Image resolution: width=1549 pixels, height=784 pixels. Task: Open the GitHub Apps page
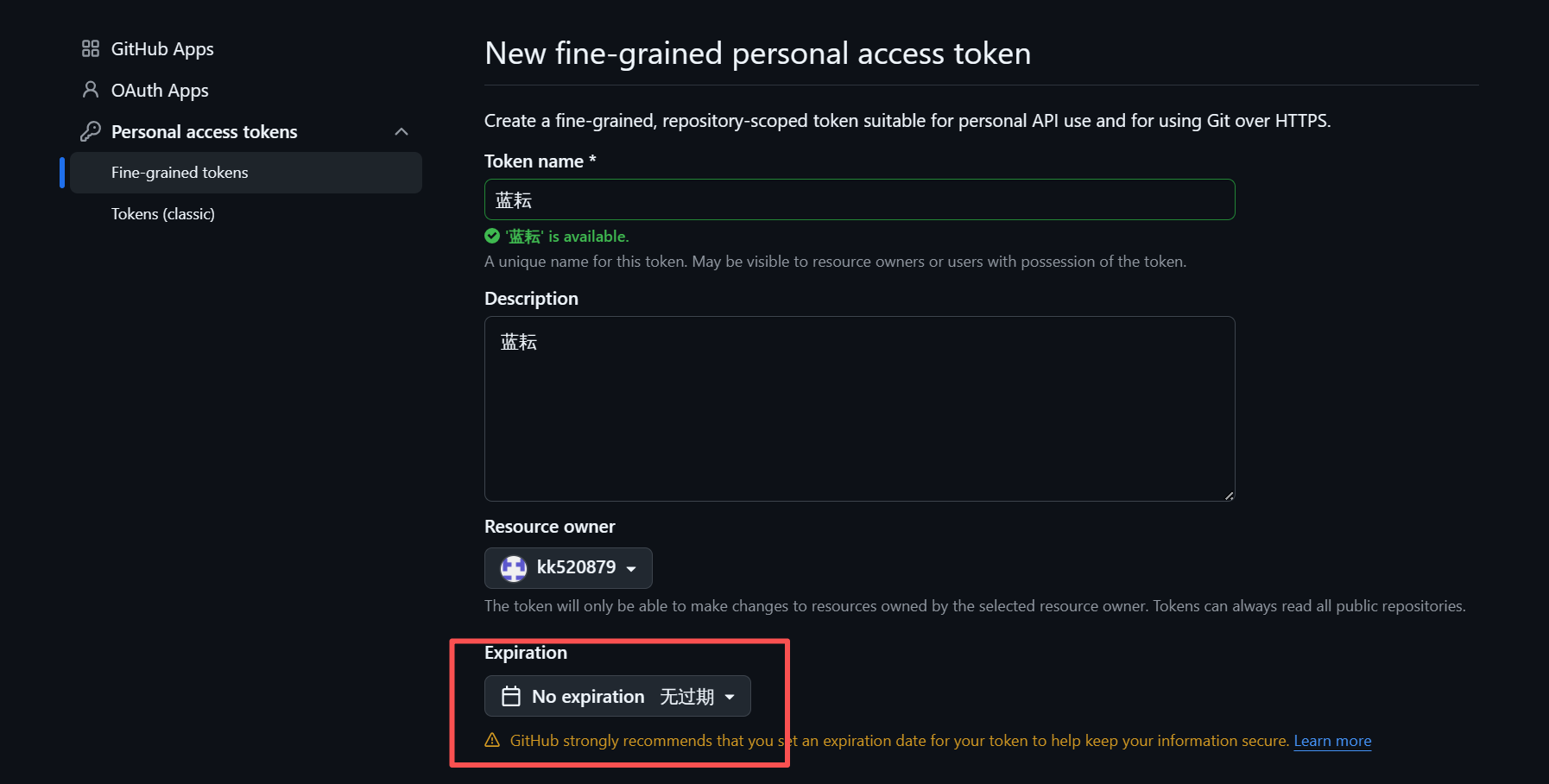click(162, 49)
